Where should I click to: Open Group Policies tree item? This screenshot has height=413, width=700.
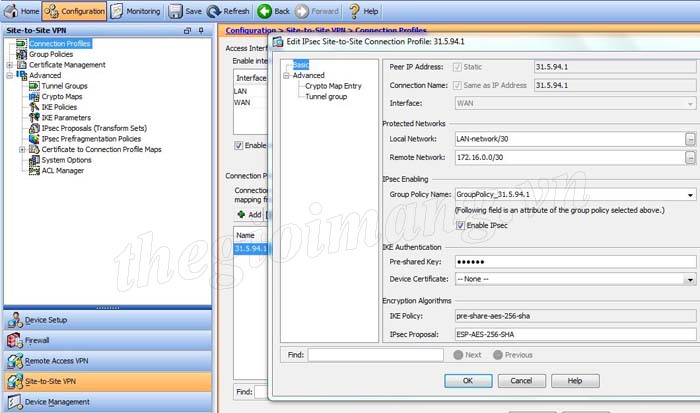pos(51,54)
